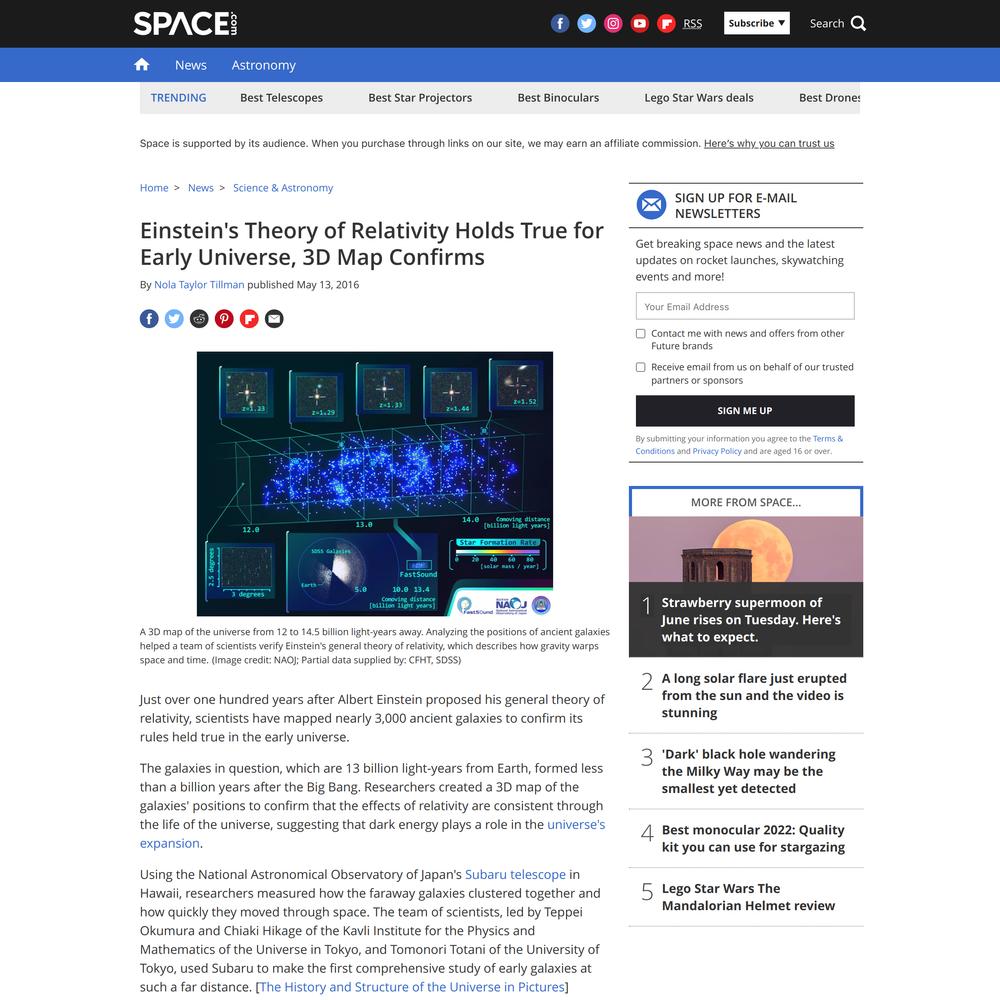The width and height of the screenshot is (1000, 1000).
Task: Open the RSS link
Action: (x=693, y=24)
